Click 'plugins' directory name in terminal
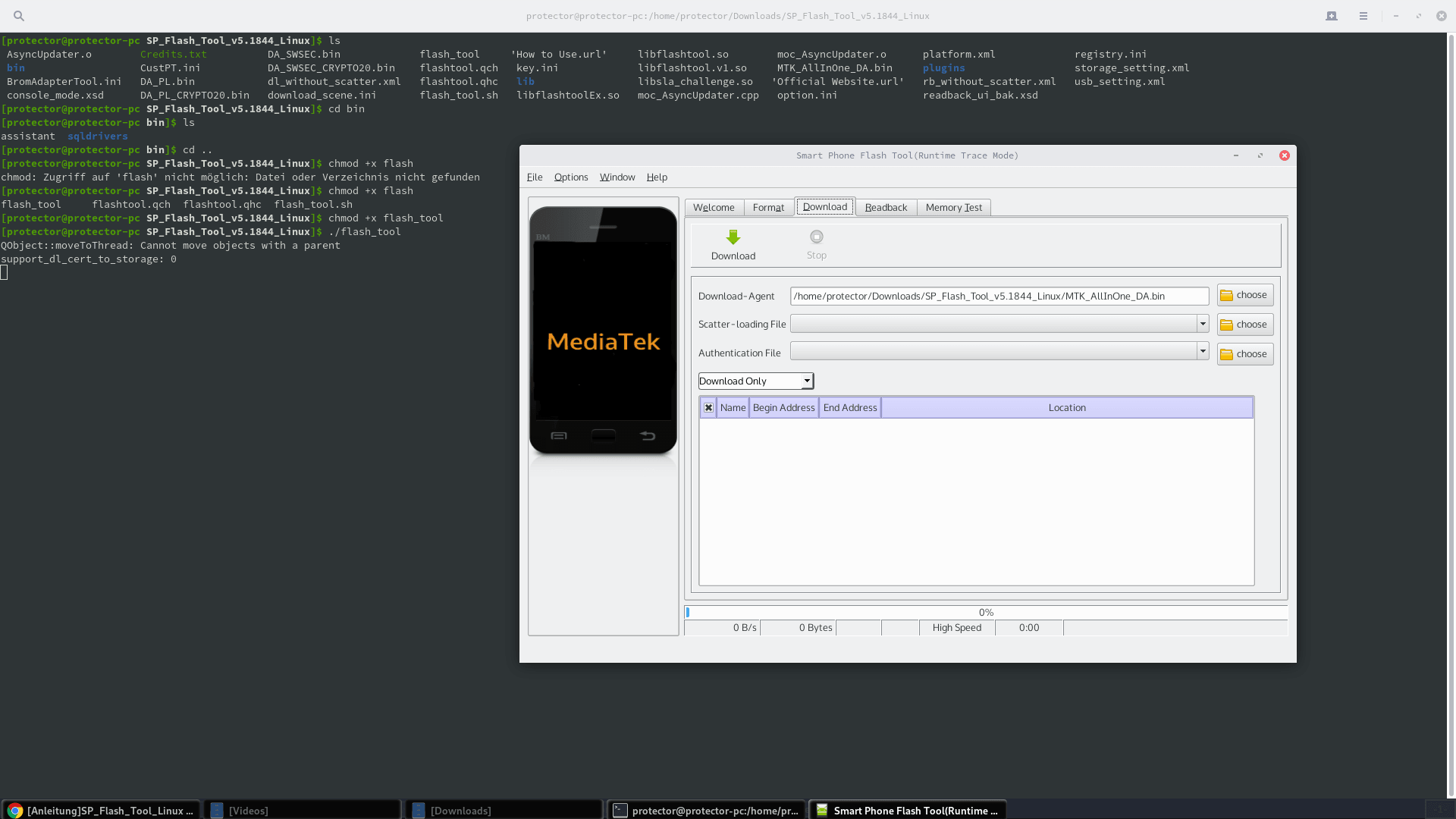Image resolution: width=1456 pixels, height=819 pixels. pyautogui.click(x=943, y=68)
